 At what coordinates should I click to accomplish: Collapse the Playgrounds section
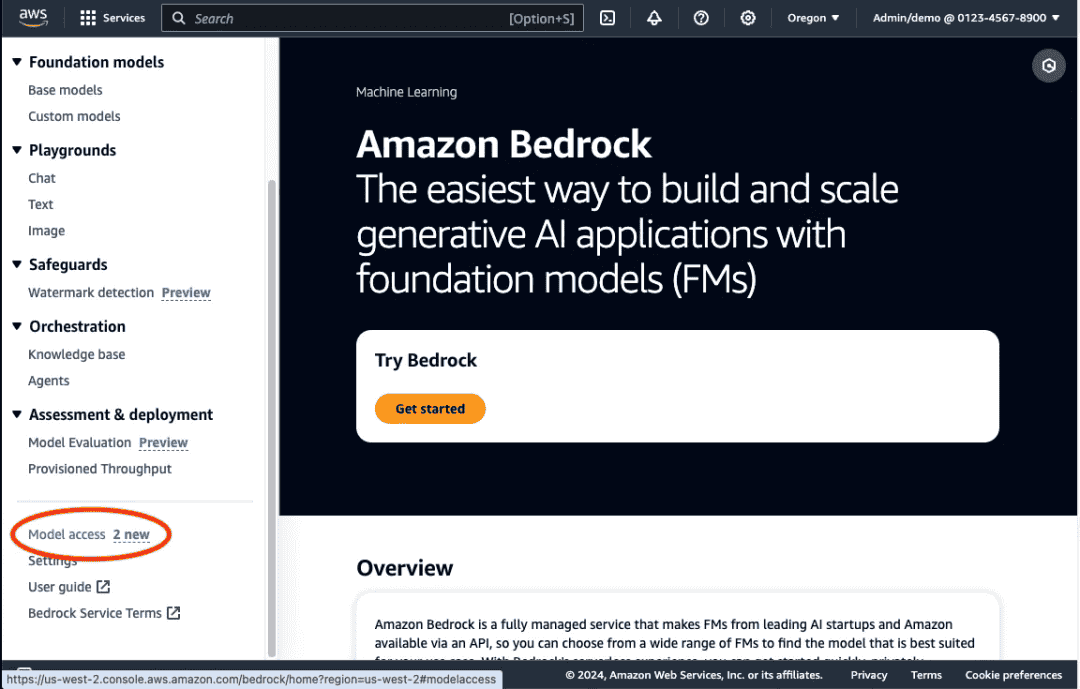point(17,150)
